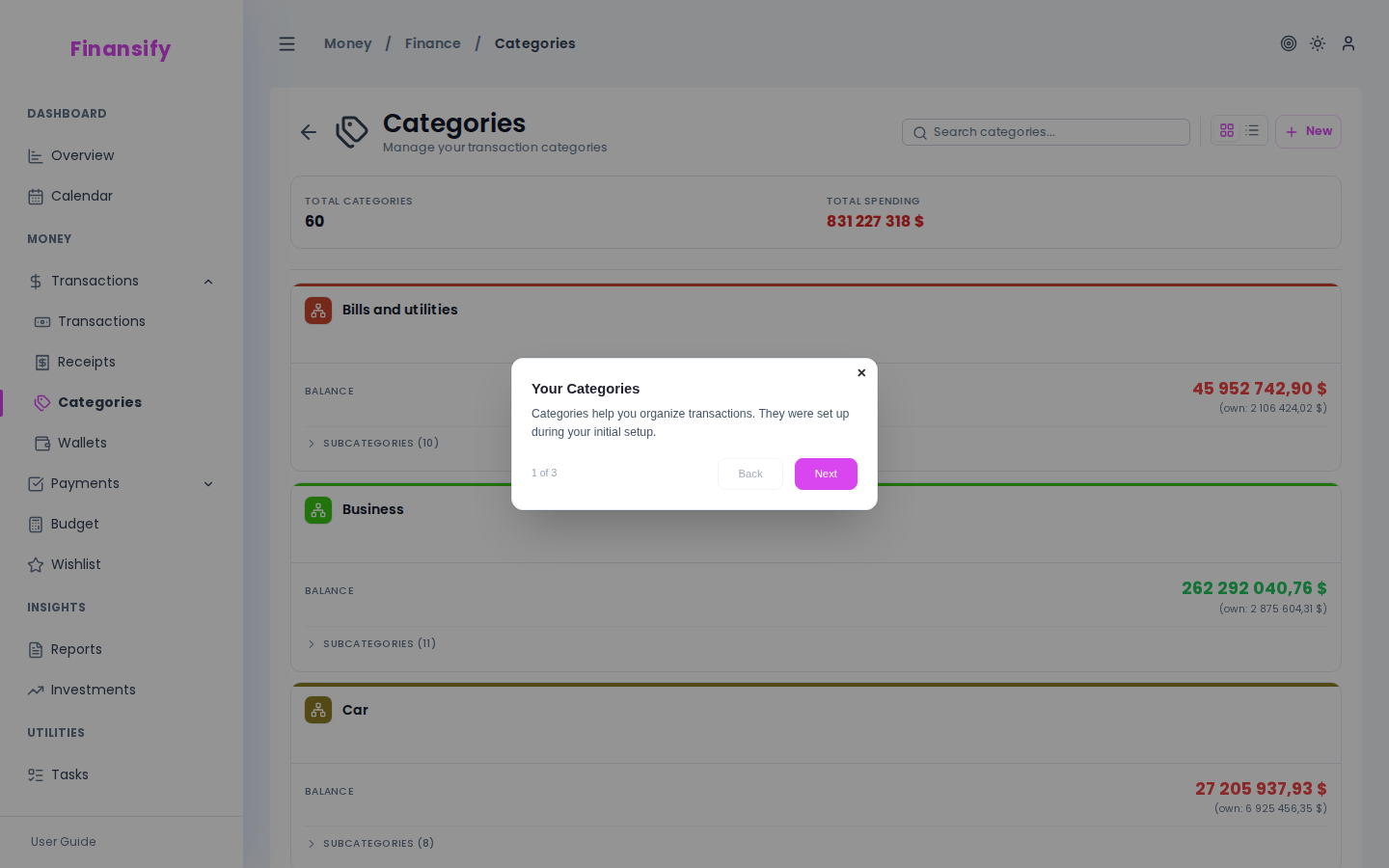
Task: Enable grid view for categories
Action: coord(1227,130)
